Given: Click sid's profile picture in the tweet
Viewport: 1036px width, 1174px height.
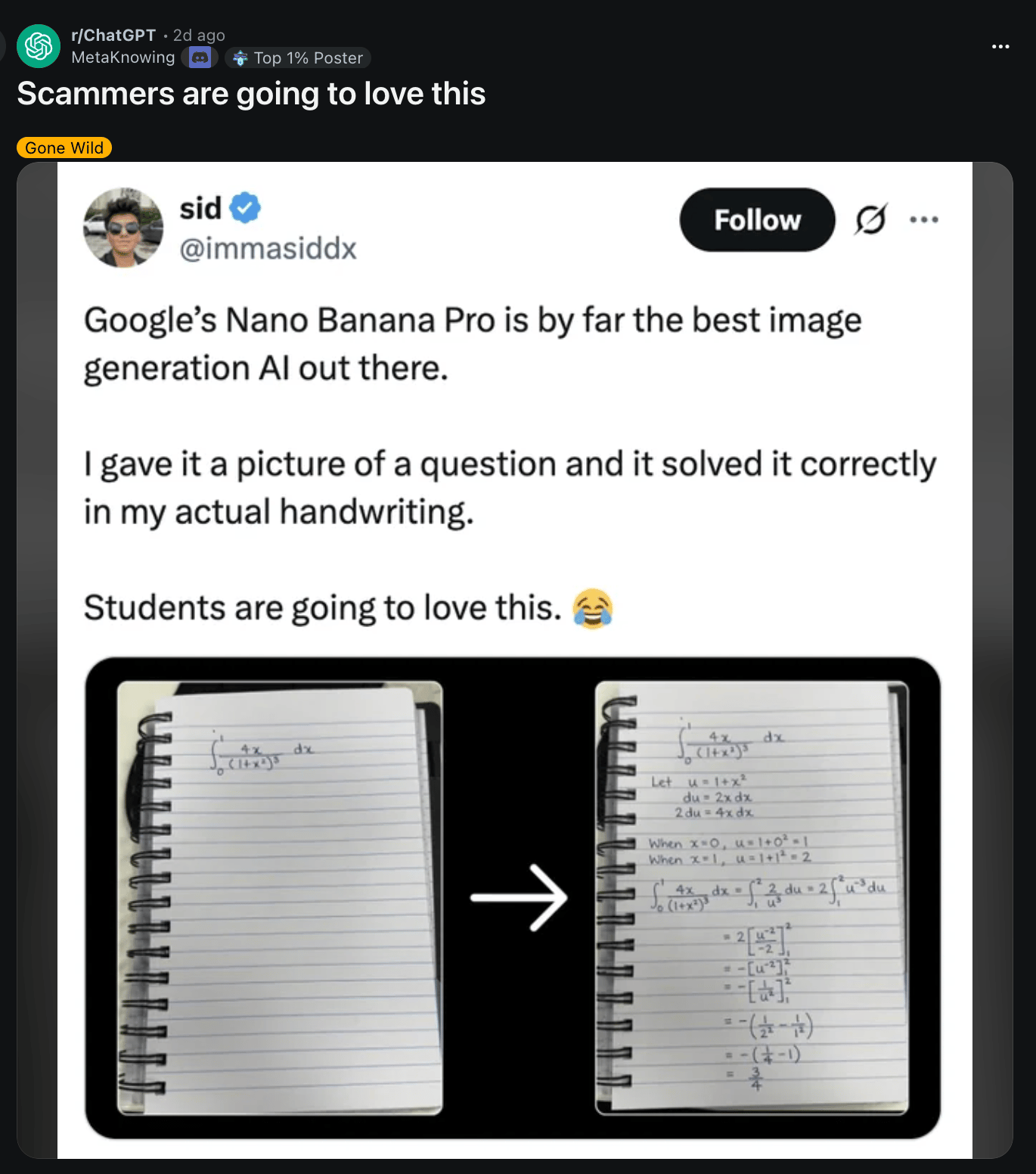Looking at the screenshot, I should click(x=123, y=228).
